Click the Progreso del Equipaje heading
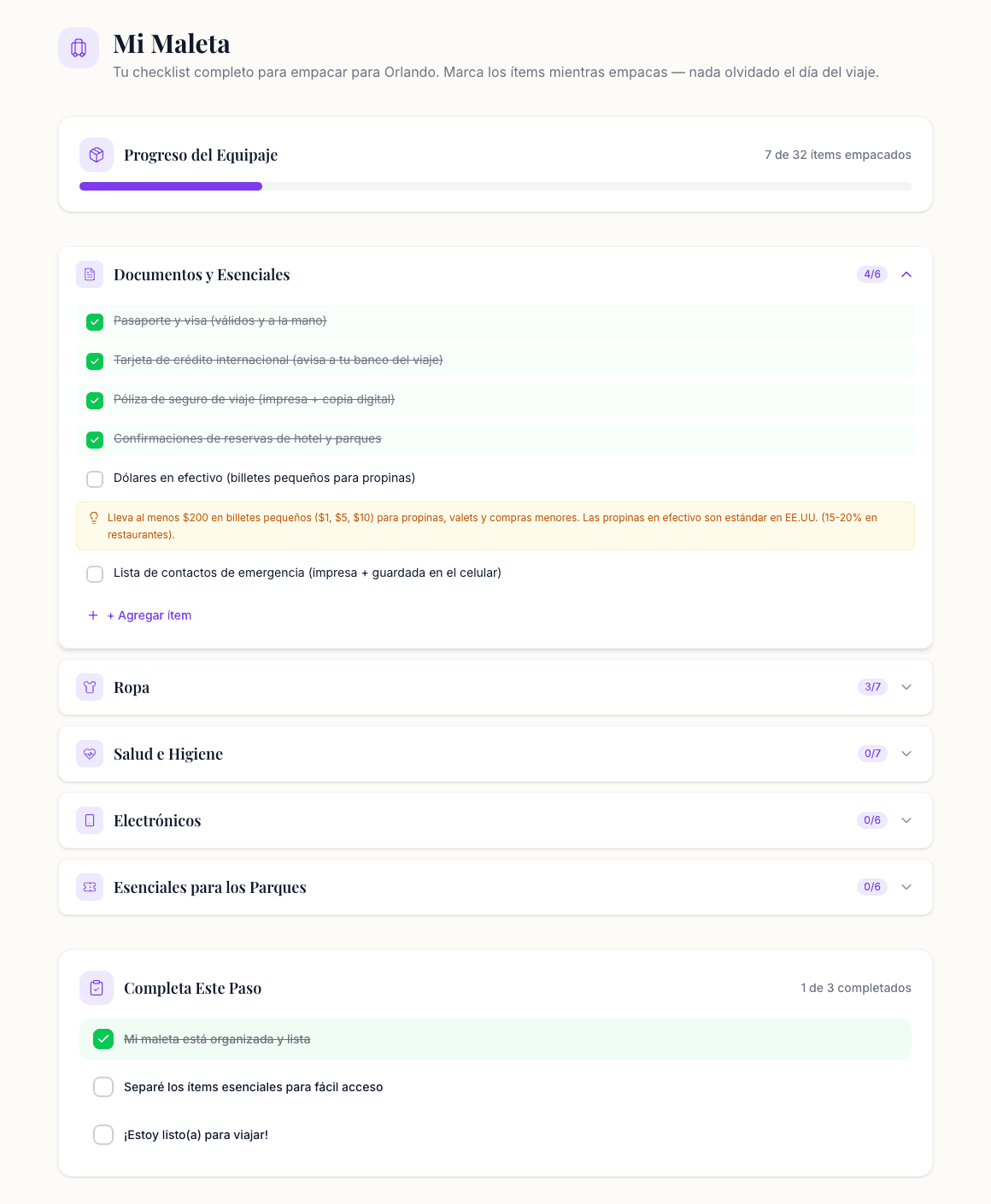The width and height of the screenshot is (991, 1204). 201,155
